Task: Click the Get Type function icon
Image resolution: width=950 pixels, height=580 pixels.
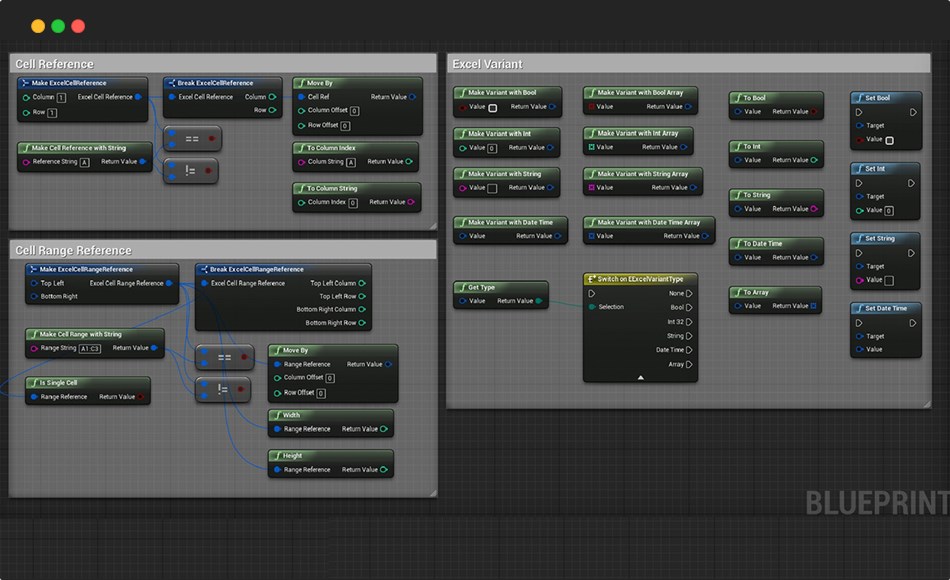Action: pos(461,287)
